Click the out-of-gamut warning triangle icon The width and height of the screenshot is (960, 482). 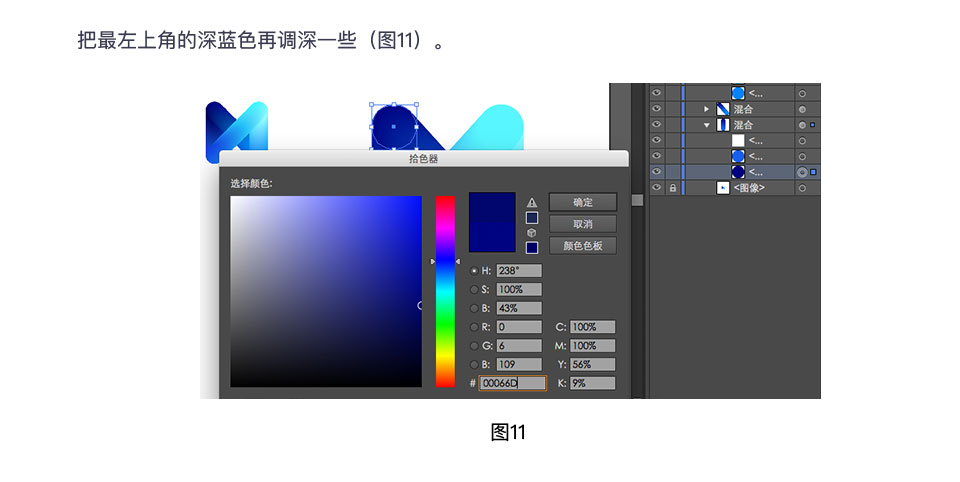[x=531, y=203]
